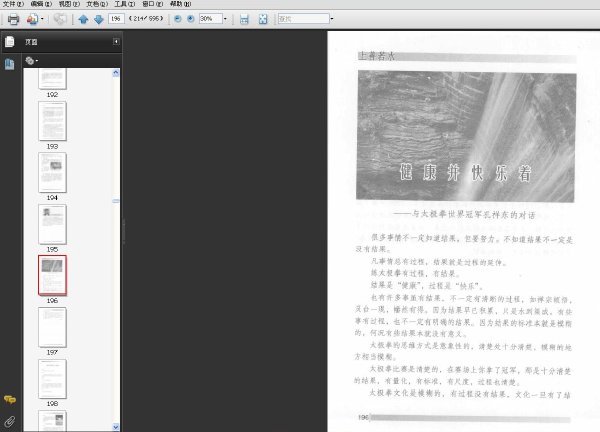The image size is (600, 432).
Task: Click the page footer number 196
Action: tap(363, 417)
